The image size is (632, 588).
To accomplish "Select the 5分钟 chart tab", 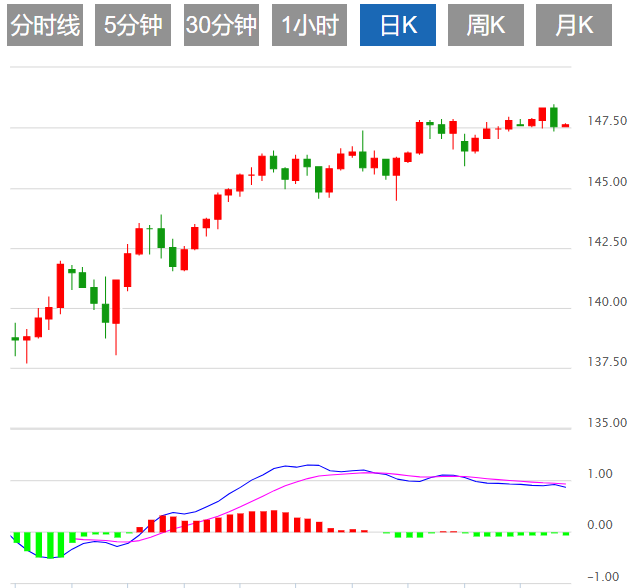I will tap(133, 26).
